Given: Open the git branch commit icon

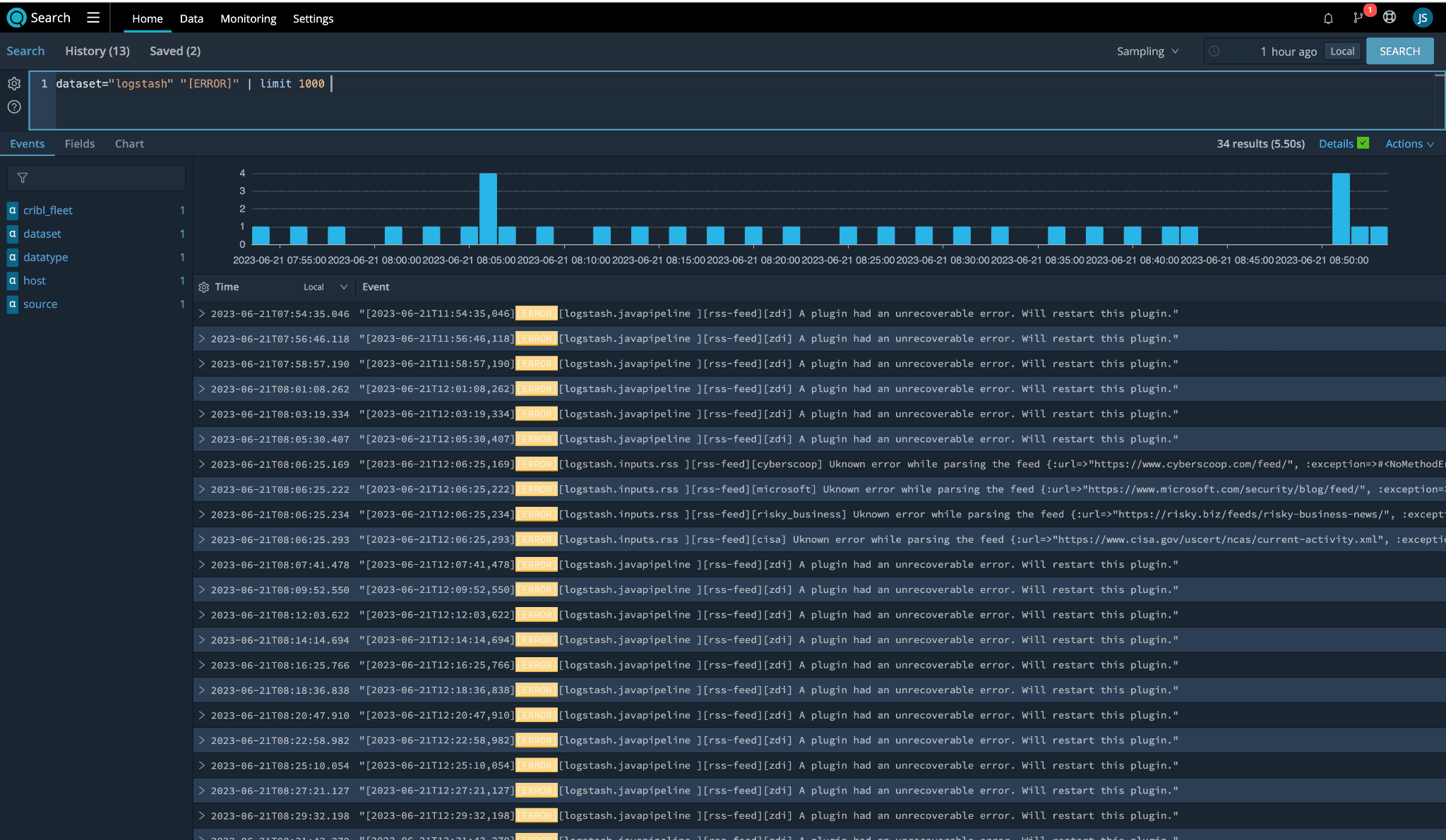Looking at the screenshot, I should pyautogui.click(x=1358, y=18).
